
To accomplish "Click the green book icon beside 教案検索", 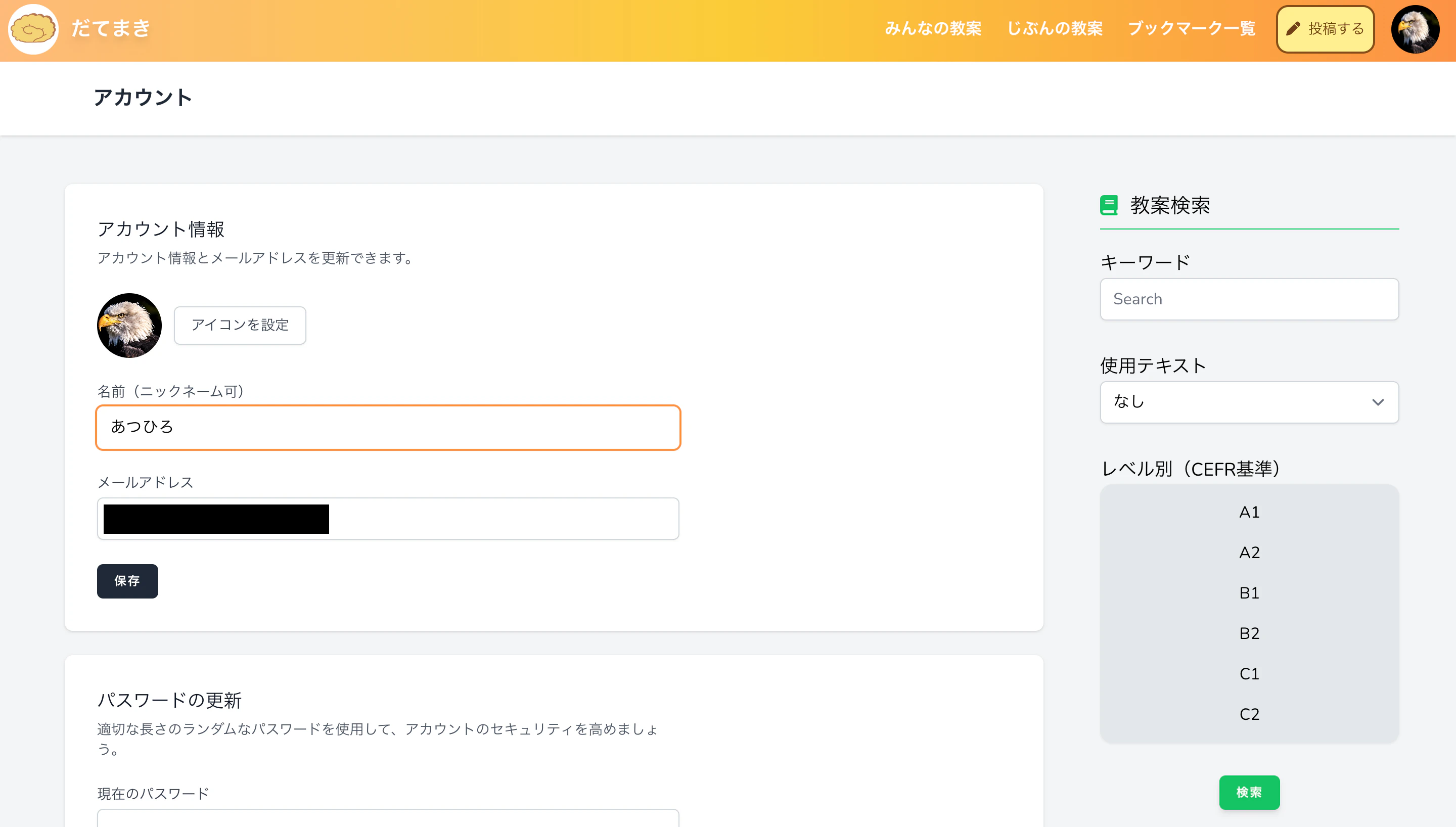I will pos(1109,205).
